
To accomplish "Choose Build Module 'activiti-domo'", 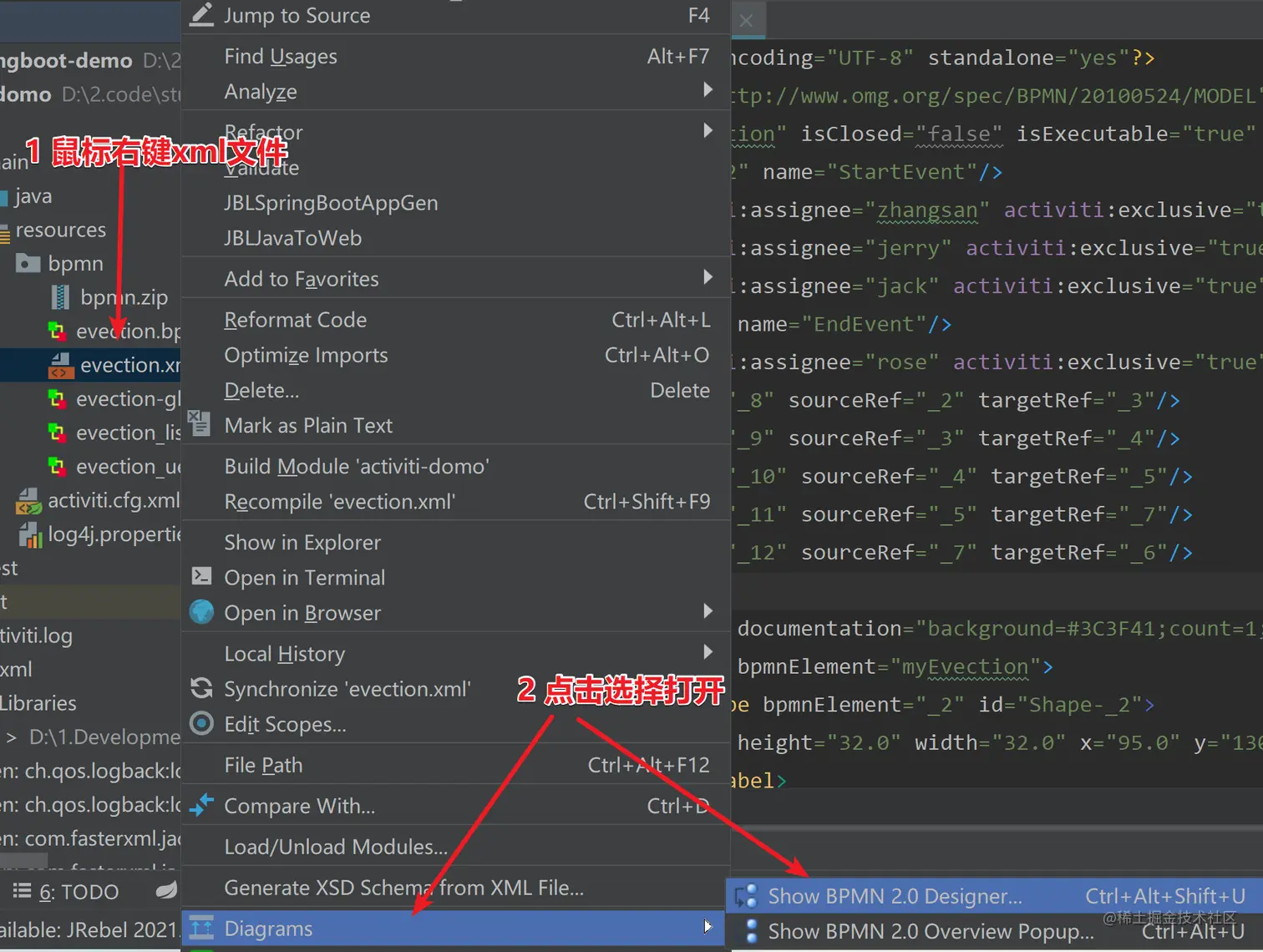I will [455, 466].
